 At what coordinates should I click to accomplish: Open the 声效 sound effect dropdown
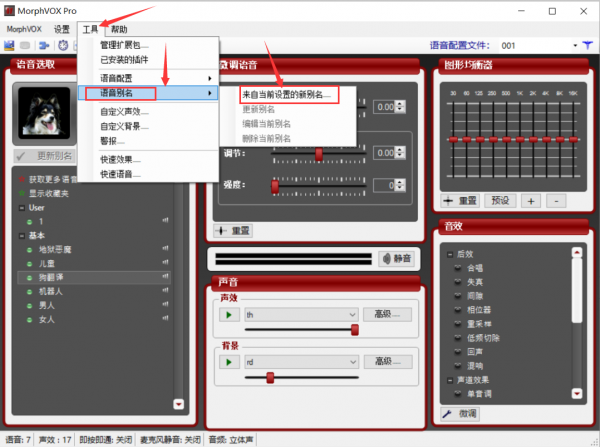(x=301, y=315)
